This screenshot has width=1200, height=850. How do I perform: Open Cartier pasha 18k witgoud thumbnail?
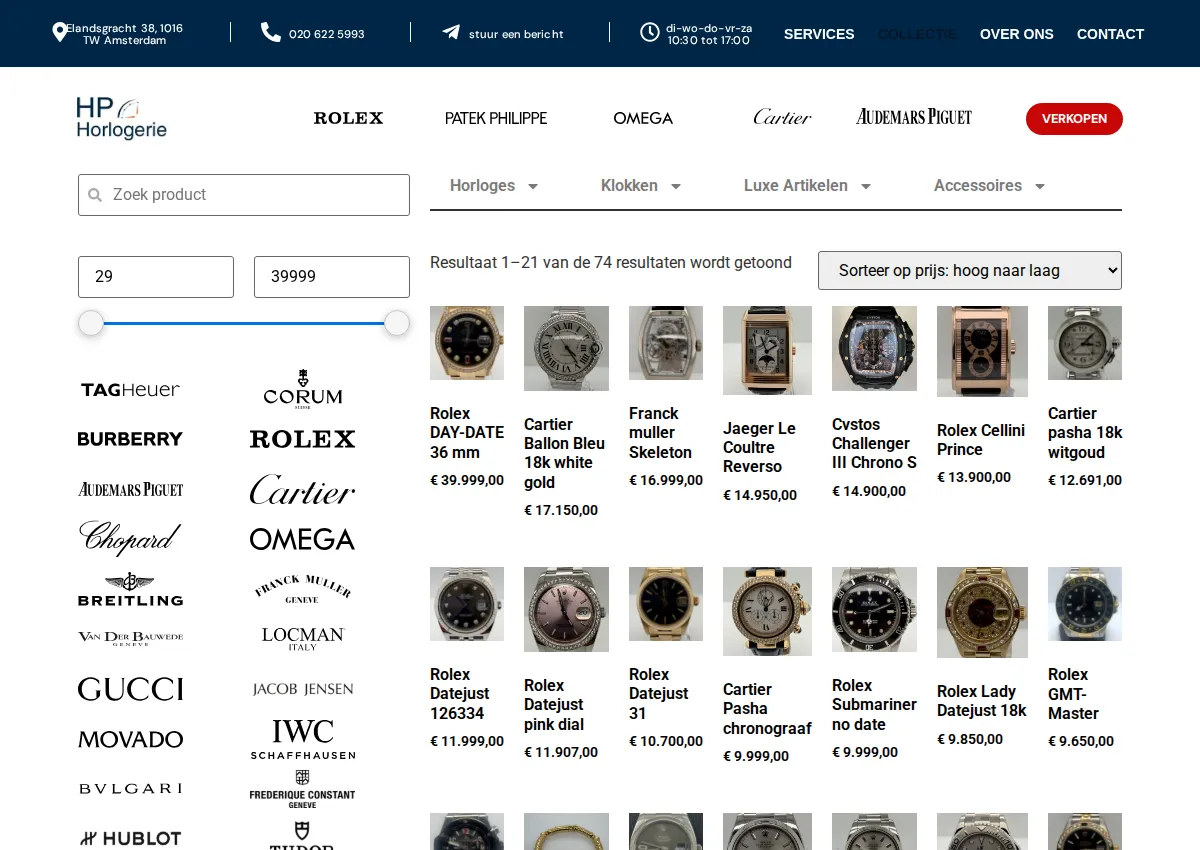(1085, 343)
